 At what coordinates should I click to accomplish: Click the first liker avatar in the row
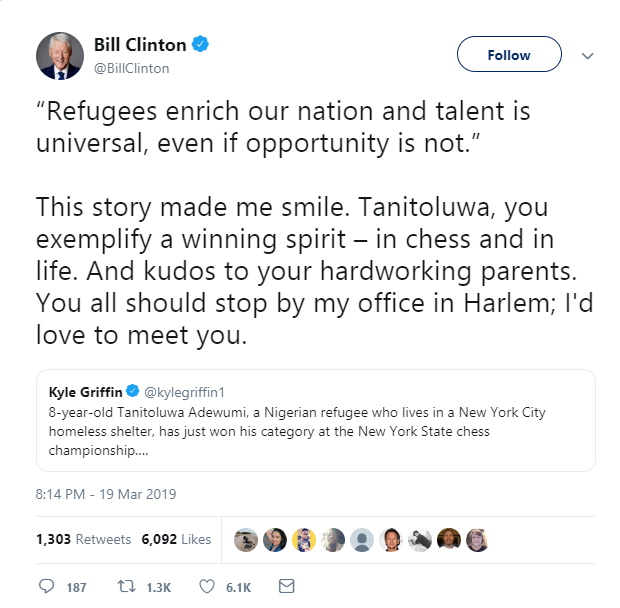point(246,540)
